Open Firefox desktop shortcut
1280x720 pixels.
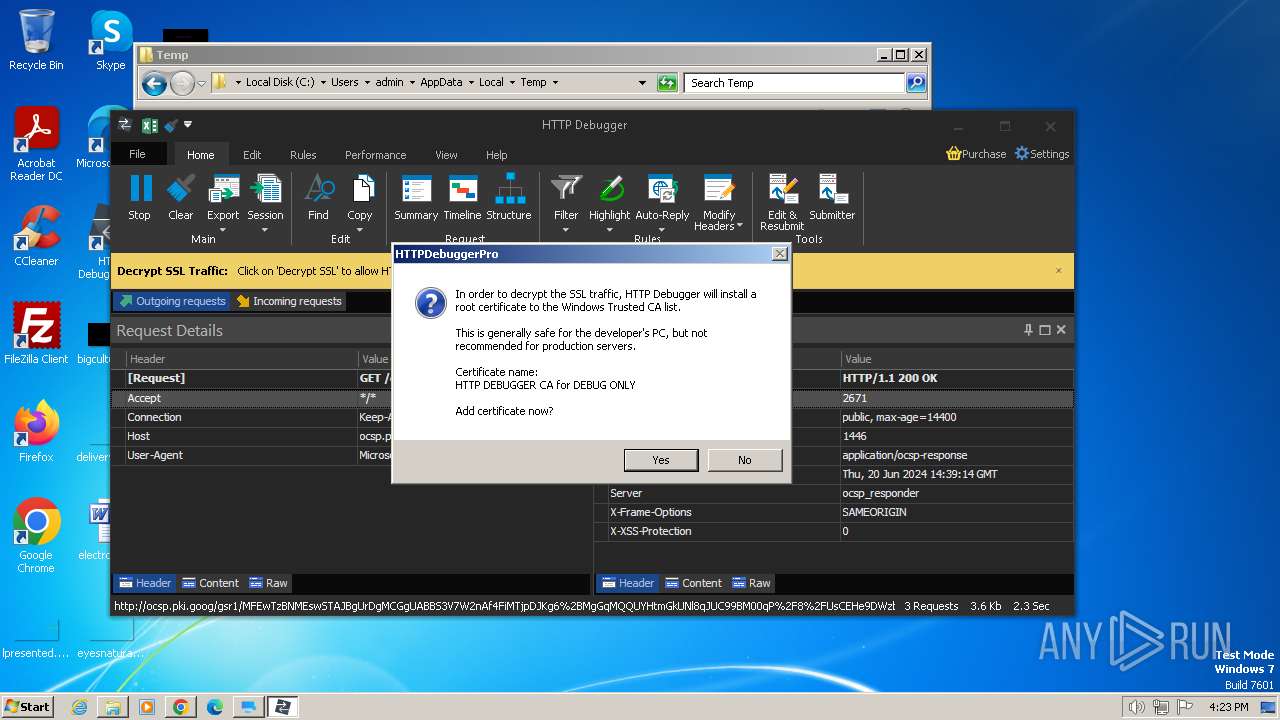36,431
